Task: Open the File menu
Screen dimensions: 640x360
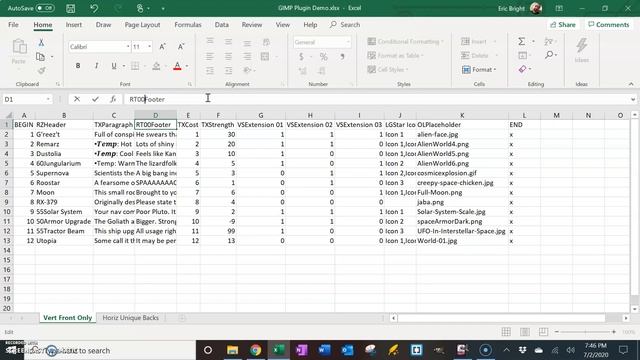Action: click(13, 25)
